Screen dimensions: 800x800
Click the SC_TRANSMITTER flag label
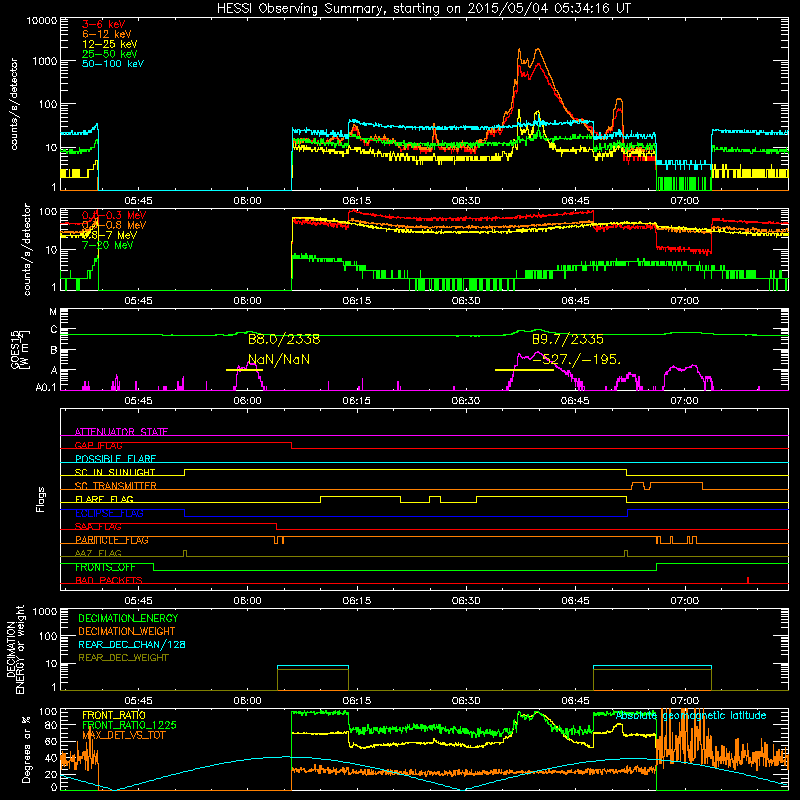(x=116, y=486)
